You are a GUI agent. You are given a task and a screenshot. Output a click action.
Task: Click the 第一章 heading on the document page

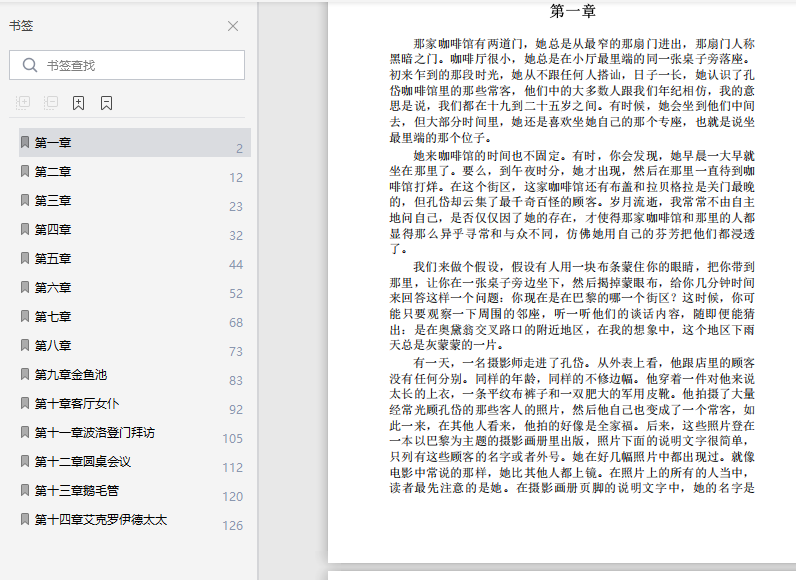[x=573, y=11]
